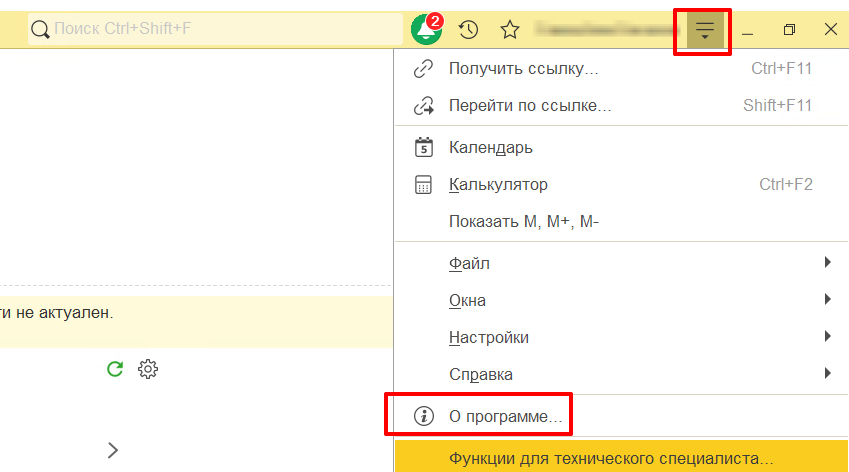The height and width of the screenshot is (472, 849).
Task: Click the green refresh icon
Action: coord(115,369)
